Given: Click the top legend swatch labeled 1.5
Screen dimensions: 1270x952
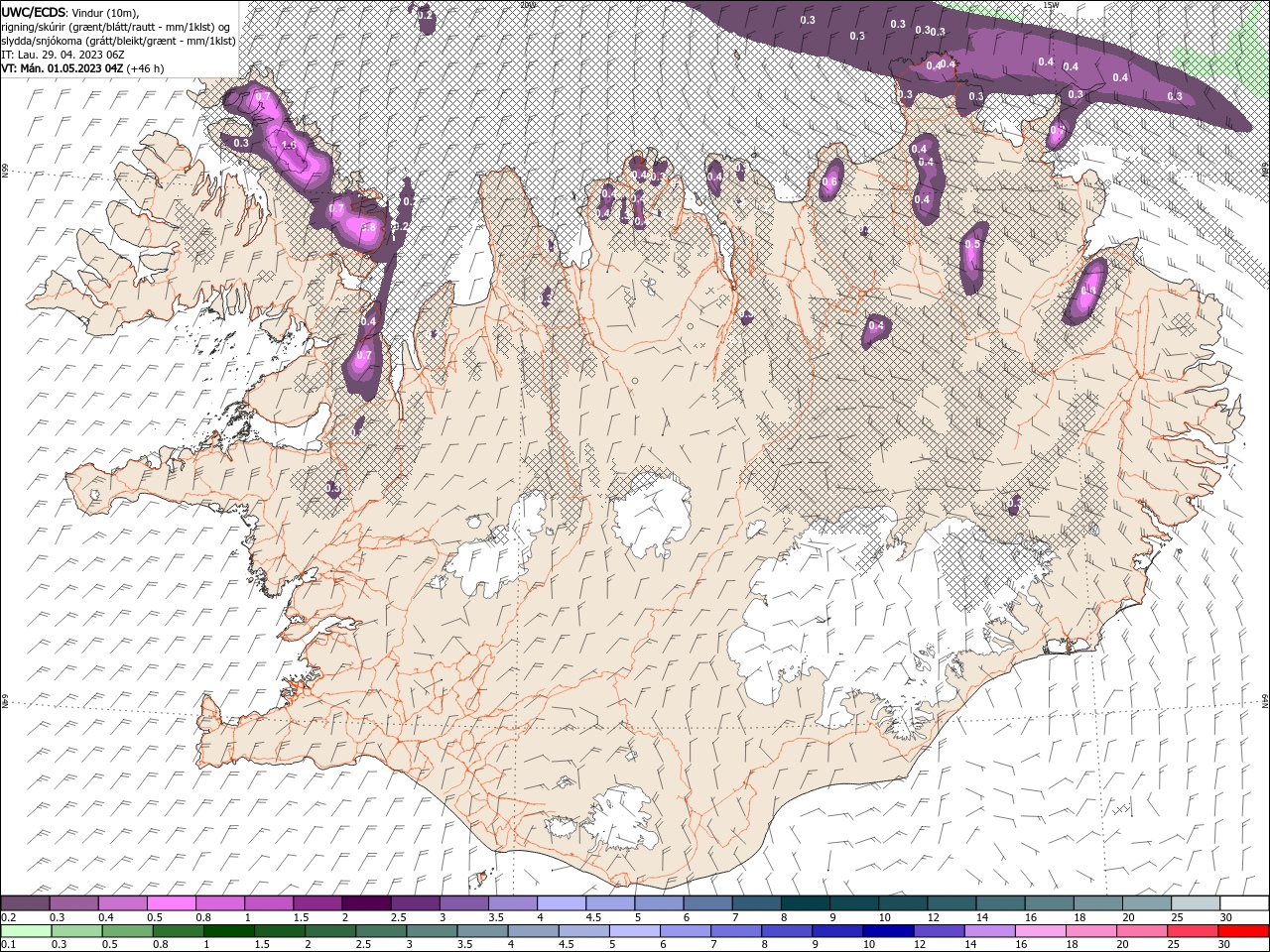Looking at the screenshot, I should (317, 903).
